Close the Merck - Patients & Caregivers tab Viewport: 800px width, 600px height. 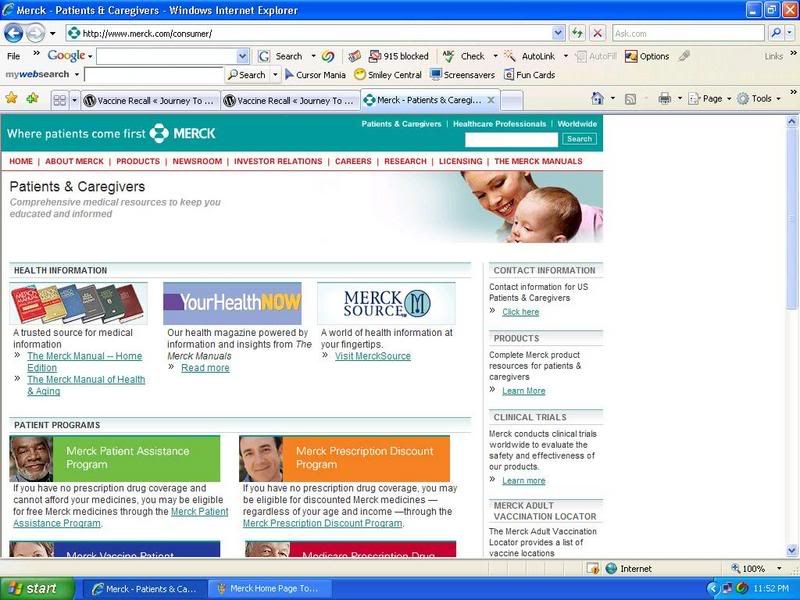pos(491,100)
